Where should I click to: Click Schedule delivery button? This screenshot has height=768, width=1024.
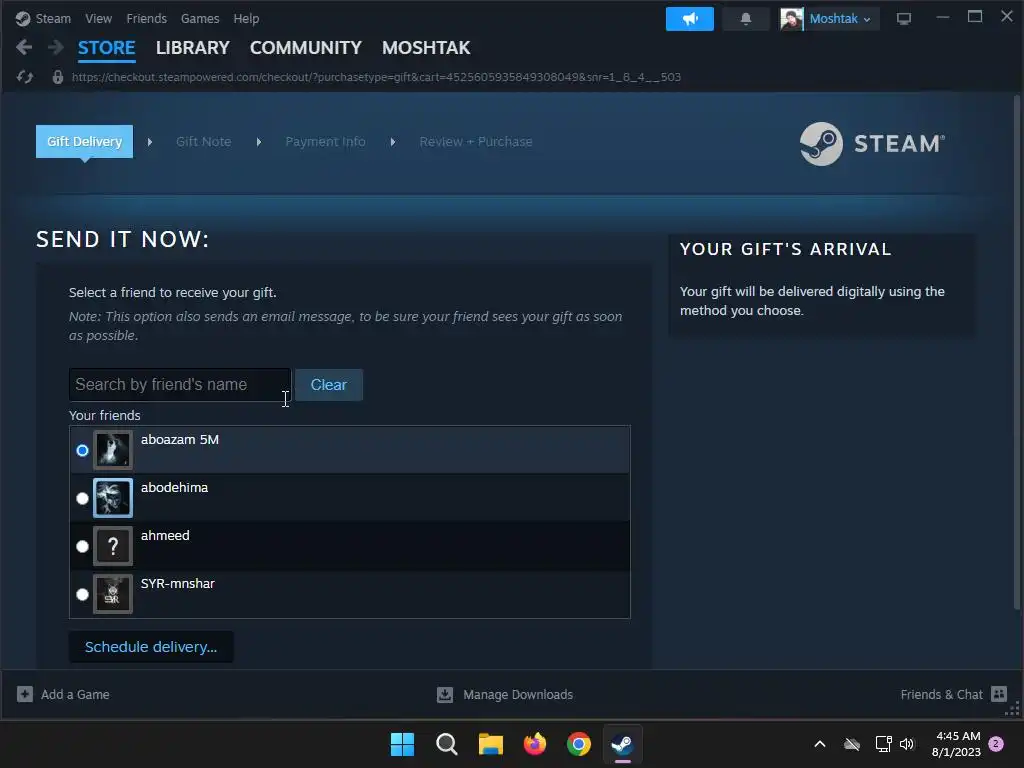click(151, 647)
